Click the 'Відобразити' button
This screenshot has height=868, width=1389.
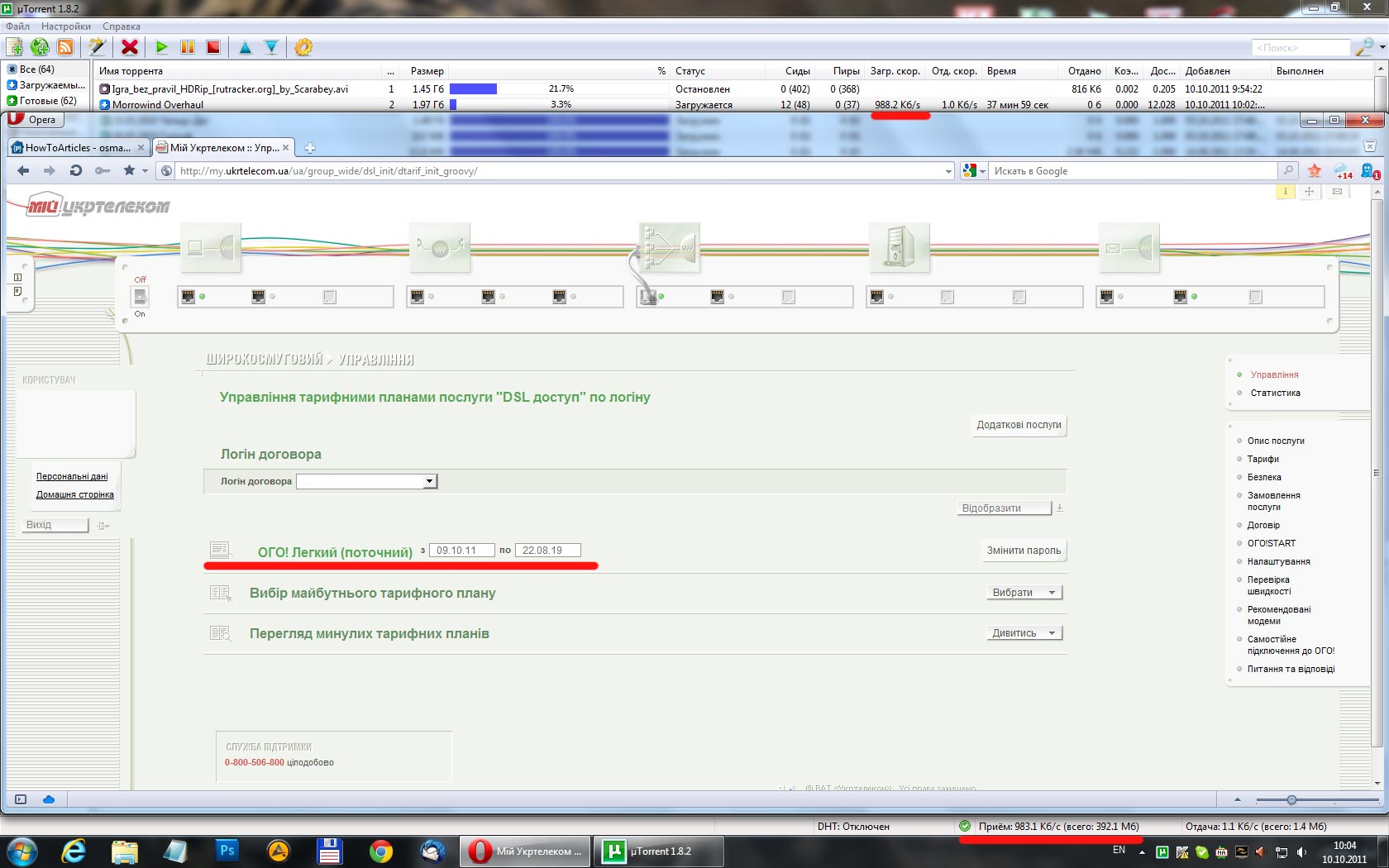coord(1005,508)
